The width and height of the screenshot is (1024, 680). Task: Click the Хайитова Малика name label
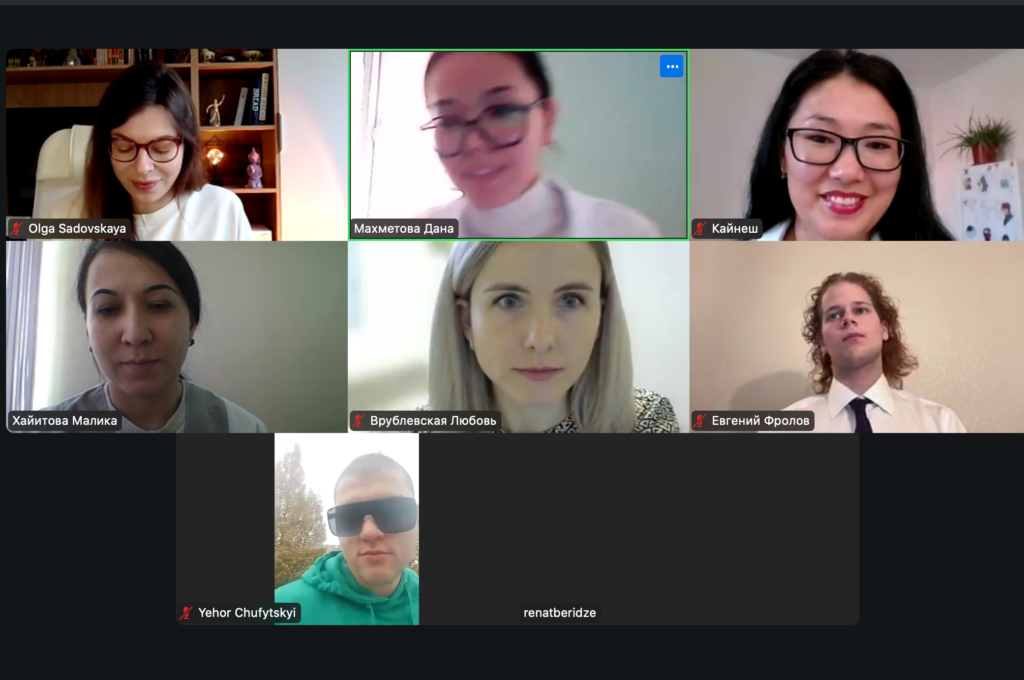(x=65, y=421)
